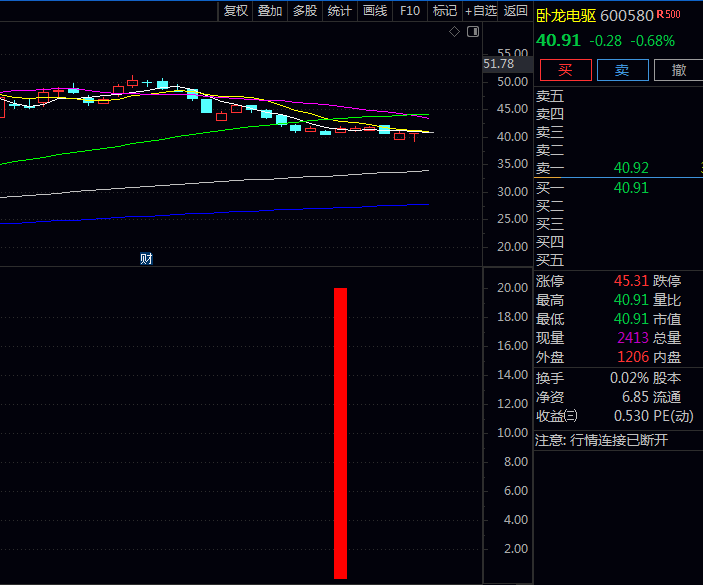The width and height of the screenshot is (703, 585).
Task: Click the 买四 row label
Action: point(550,242)
